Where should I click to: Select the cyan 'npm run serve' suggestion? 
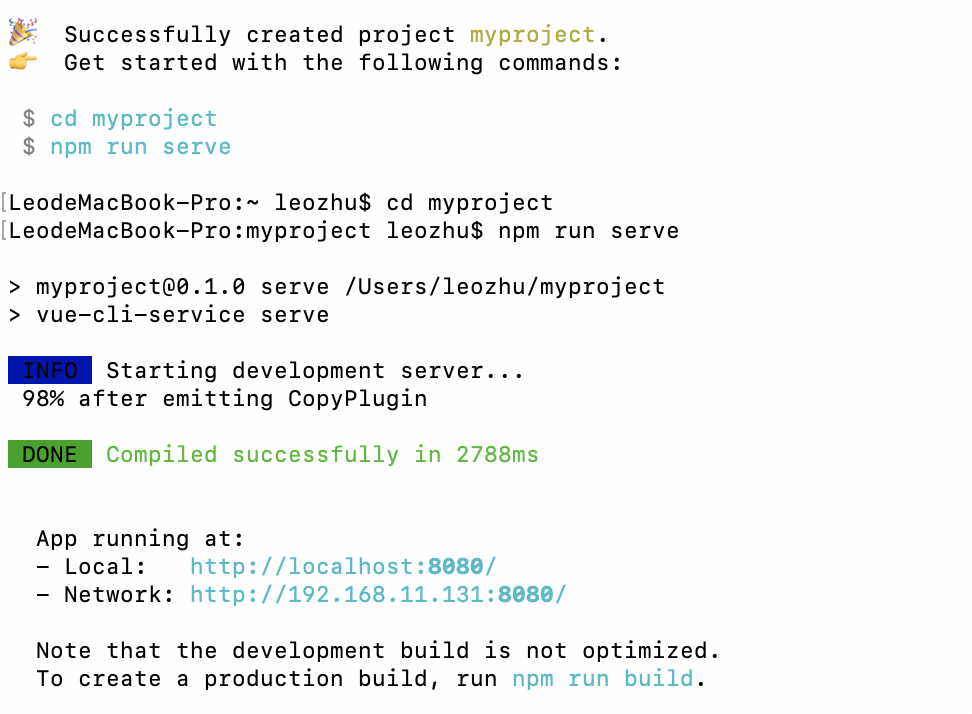(x=141, y=147)
